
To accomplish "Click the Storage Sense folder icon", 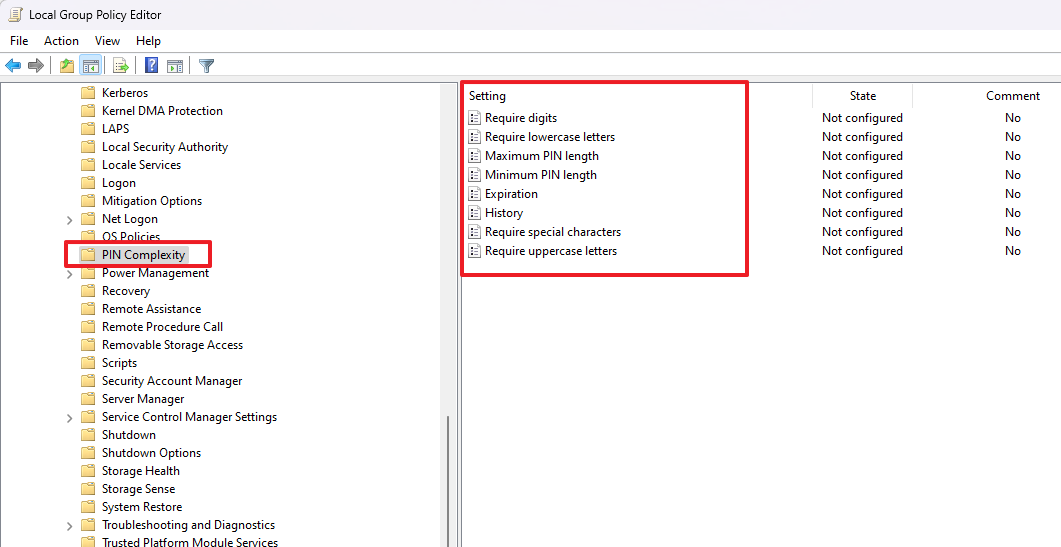I will (88, 489).
